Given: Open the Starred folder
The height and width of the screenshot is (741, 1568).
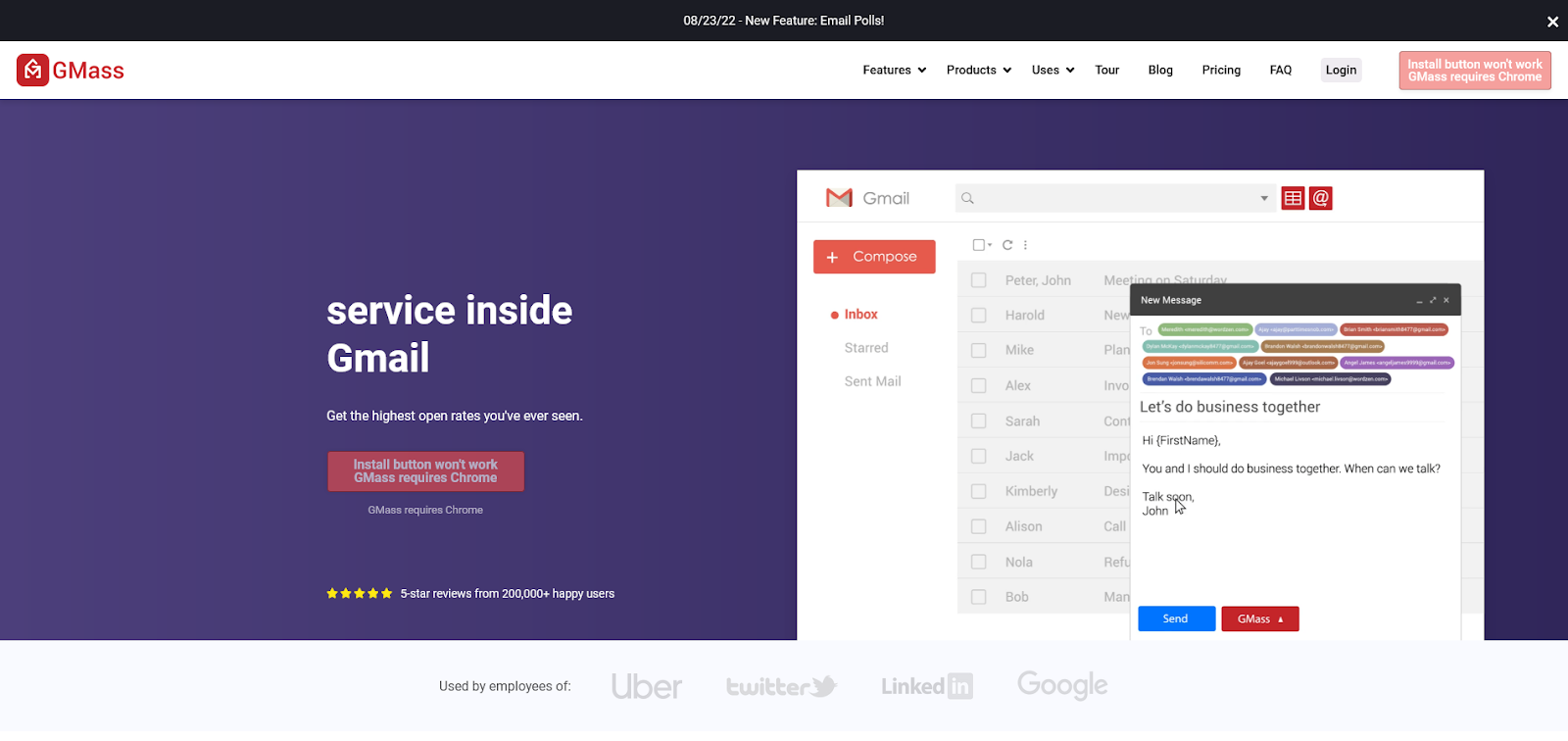Looking at the screenshot, I should pos(866,348).
